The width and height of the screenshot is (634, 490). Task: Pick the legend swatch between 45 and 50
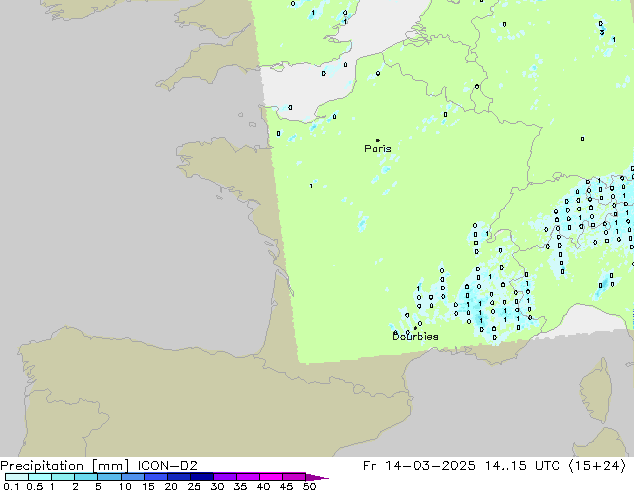(x=294, y=477)
